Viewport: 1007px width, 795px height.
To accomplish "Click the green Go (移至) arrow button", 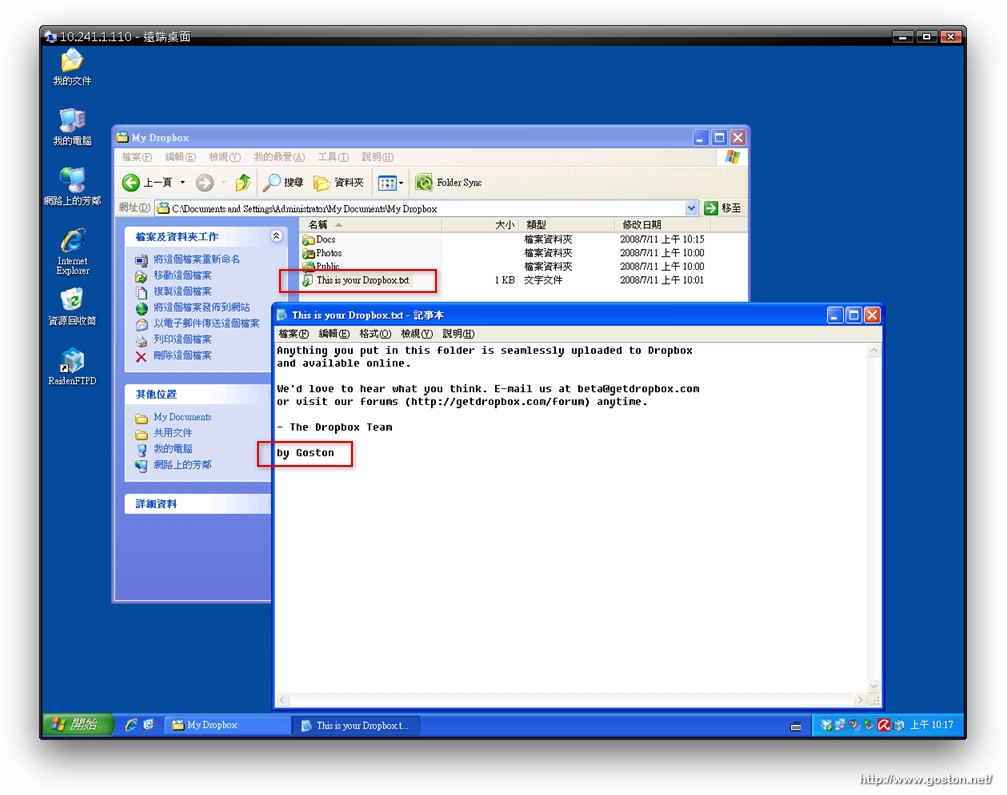I will tap(710, 208).
